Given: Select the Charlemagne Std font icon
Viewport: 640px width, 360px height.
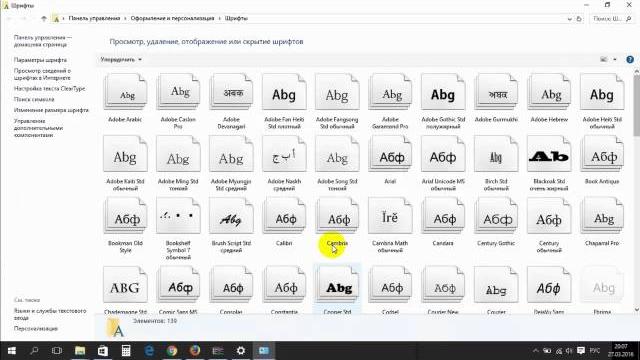Looking at the screenshot, I should click(125, 284).
